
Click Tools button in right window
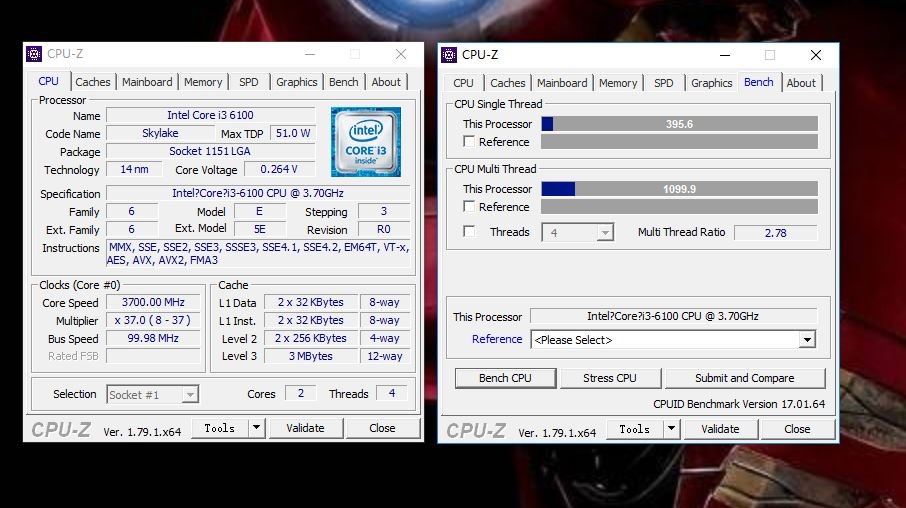(x=635, y=429)
